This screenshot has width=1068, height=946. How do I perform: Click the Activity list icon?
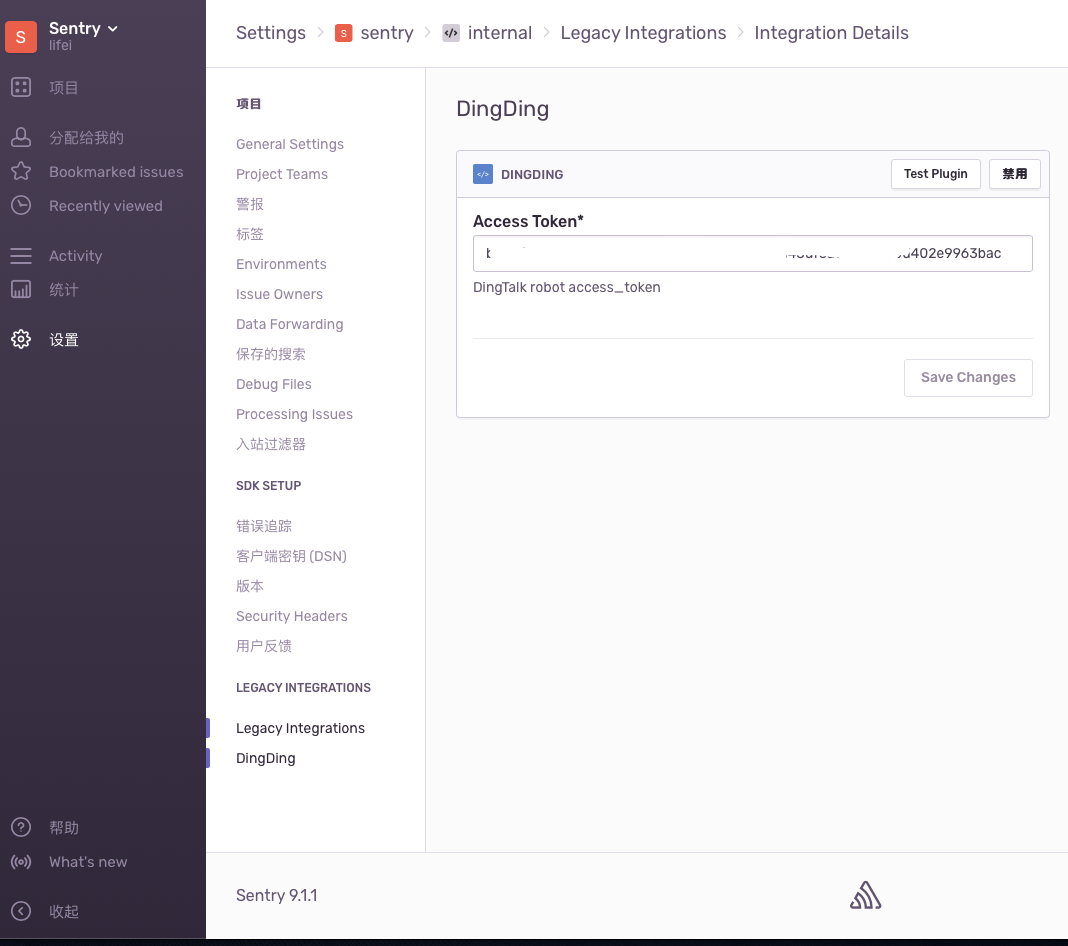(x=21, y=255)
